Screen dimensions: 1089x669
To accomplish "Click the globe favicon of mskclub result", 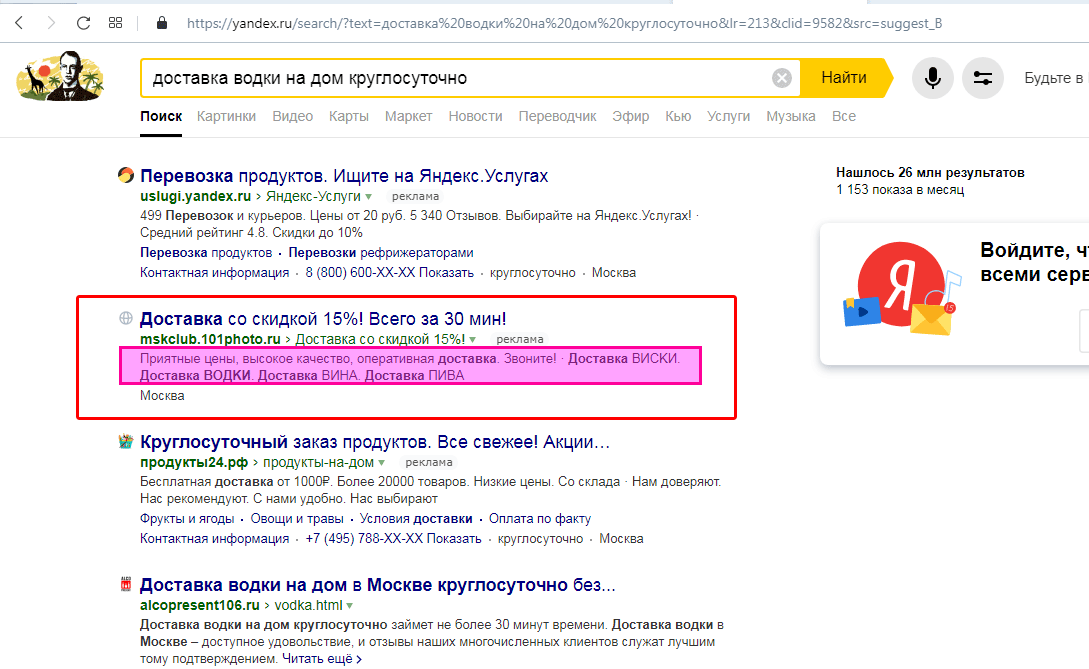I will (126, 318).
